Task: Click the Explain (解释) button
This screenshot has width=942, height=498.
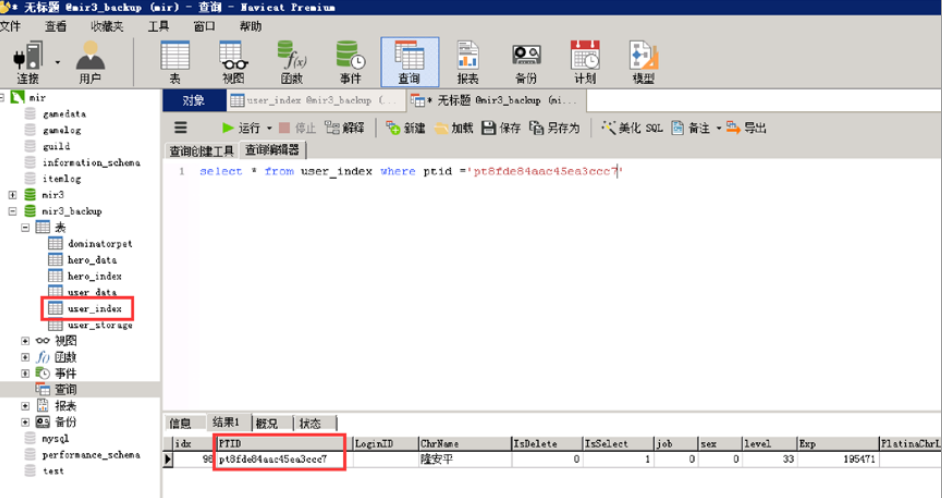Action: click(x=344, y=128)
